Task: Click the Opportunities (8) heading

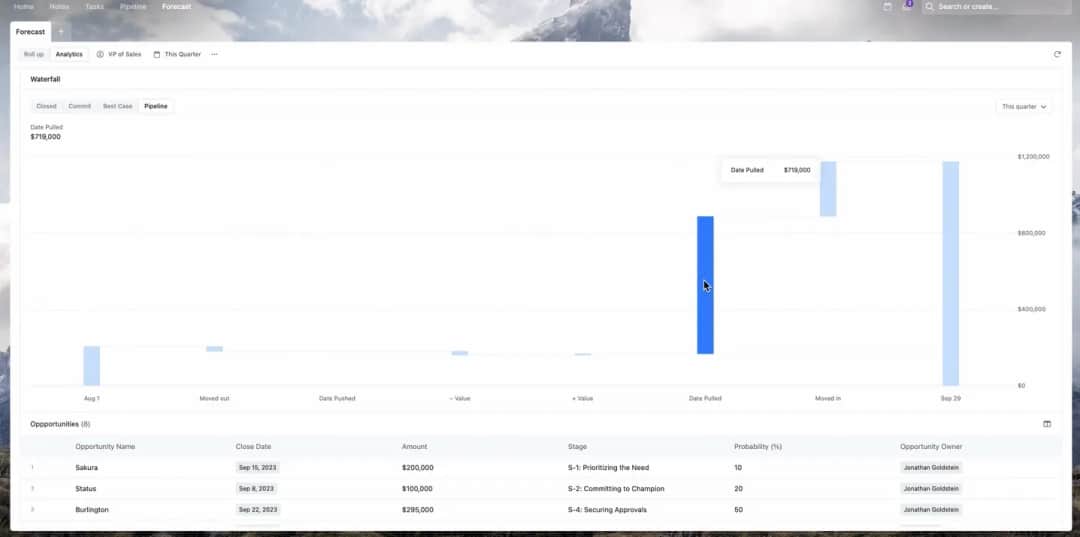Action: pos(60,424)
